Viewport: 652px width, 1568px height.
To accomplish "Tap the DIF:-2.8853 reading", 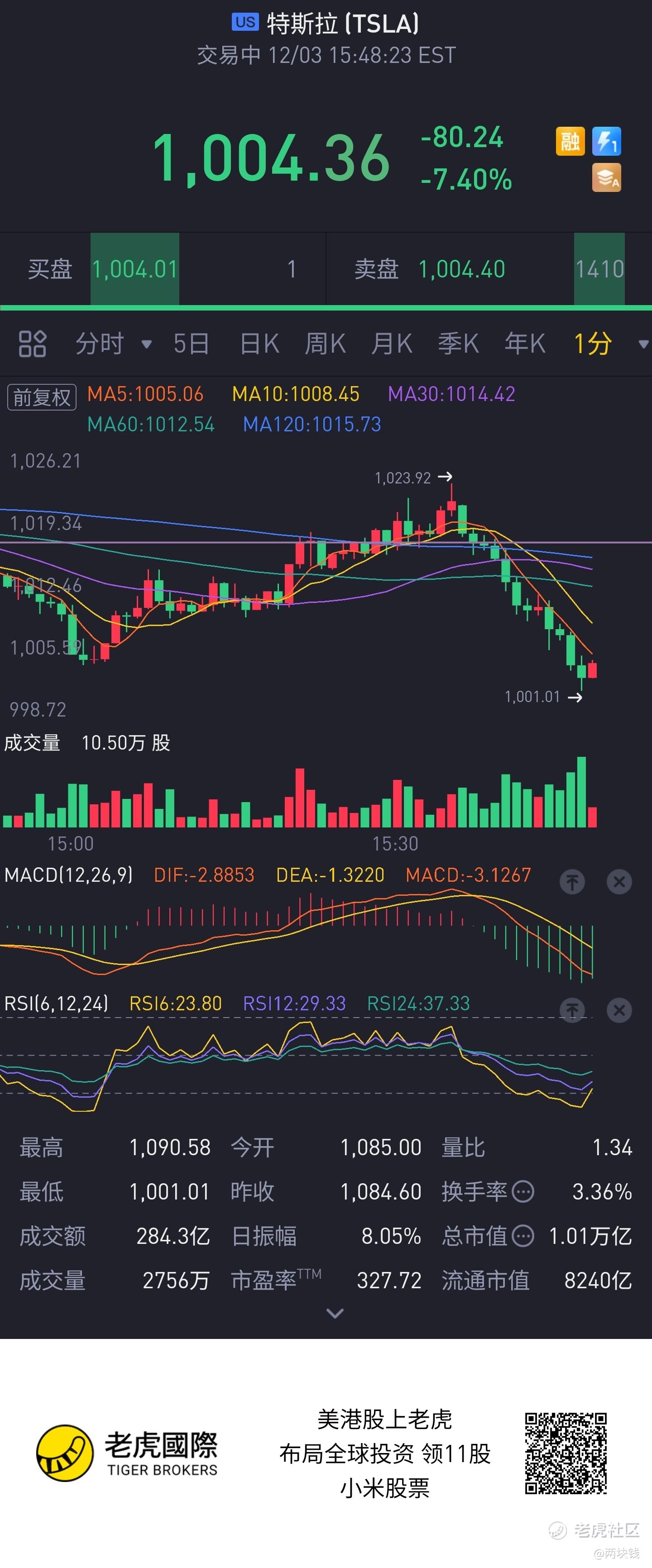I will click(204, 875).
